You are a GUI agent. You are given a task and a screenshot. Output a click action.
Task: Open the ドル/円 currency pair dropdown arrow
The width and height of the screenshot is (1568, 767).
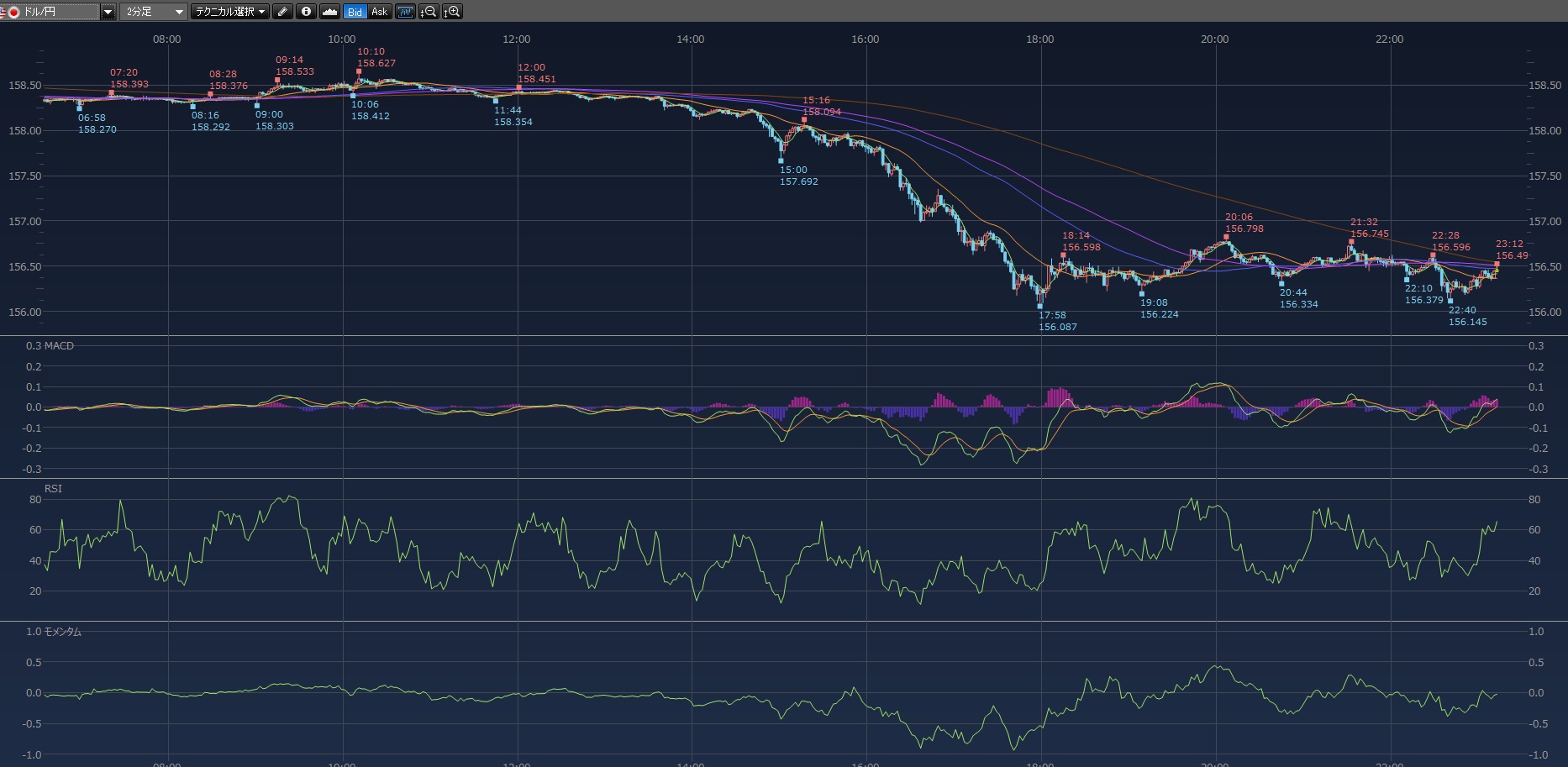108,12
